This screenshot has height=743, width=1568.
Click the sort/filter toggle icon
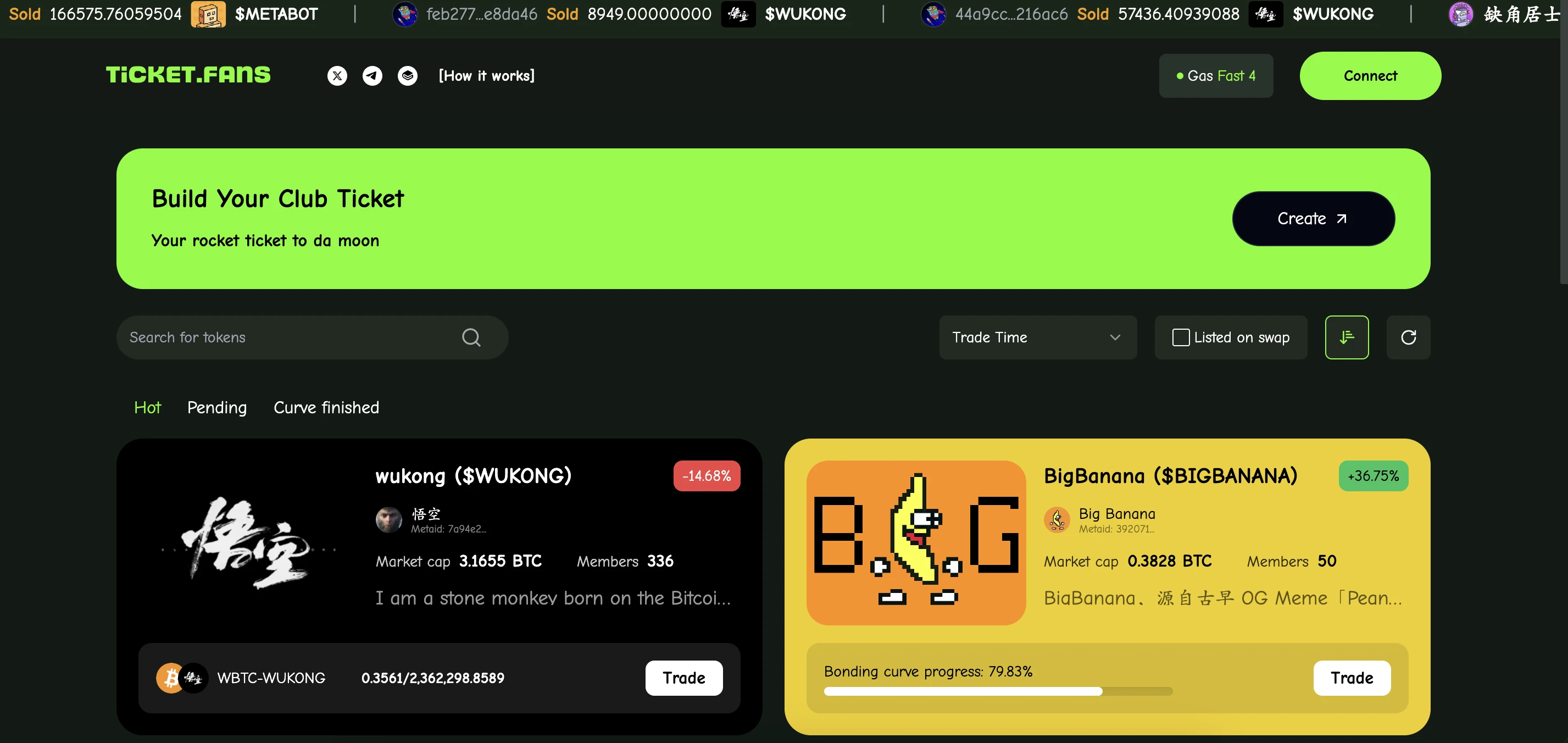click(1348, 337)
